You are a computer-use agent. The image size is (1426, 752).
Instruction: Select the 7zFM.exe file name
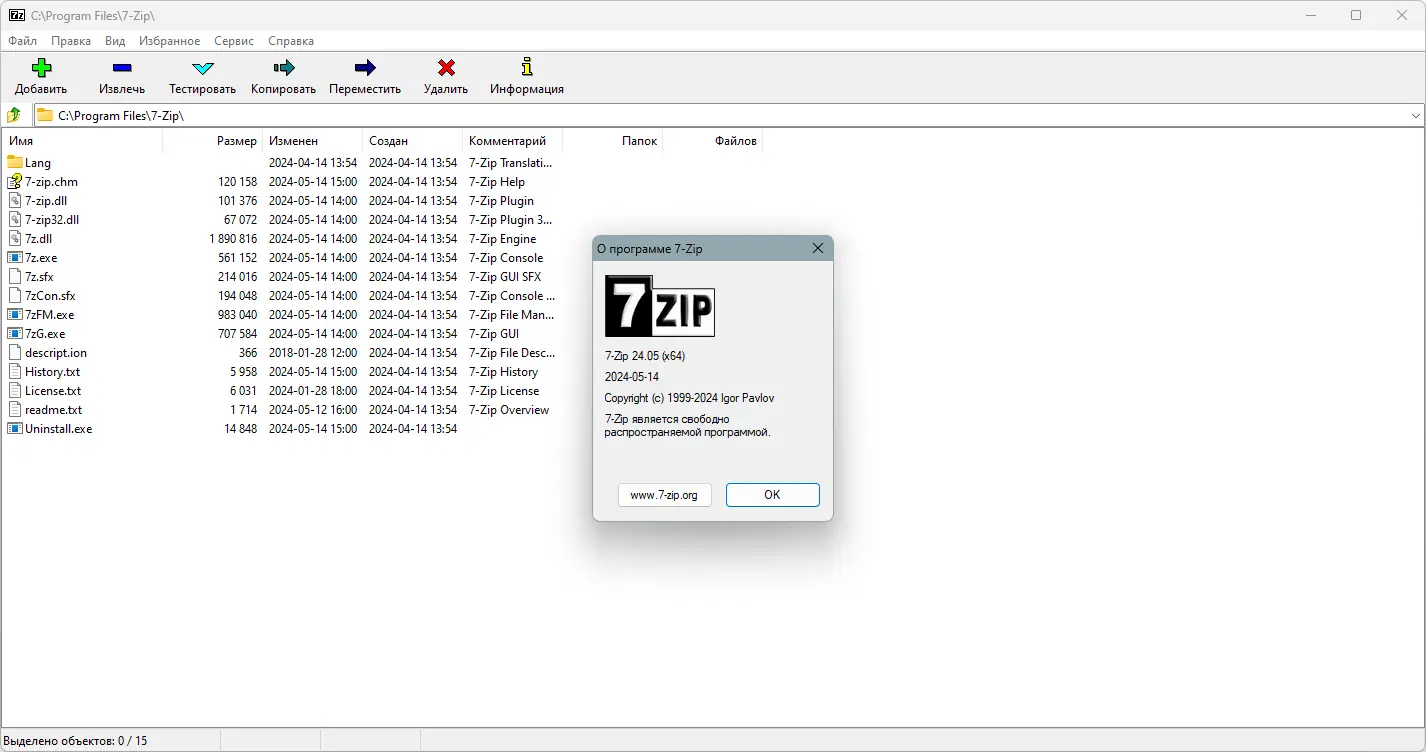(50, 315)
